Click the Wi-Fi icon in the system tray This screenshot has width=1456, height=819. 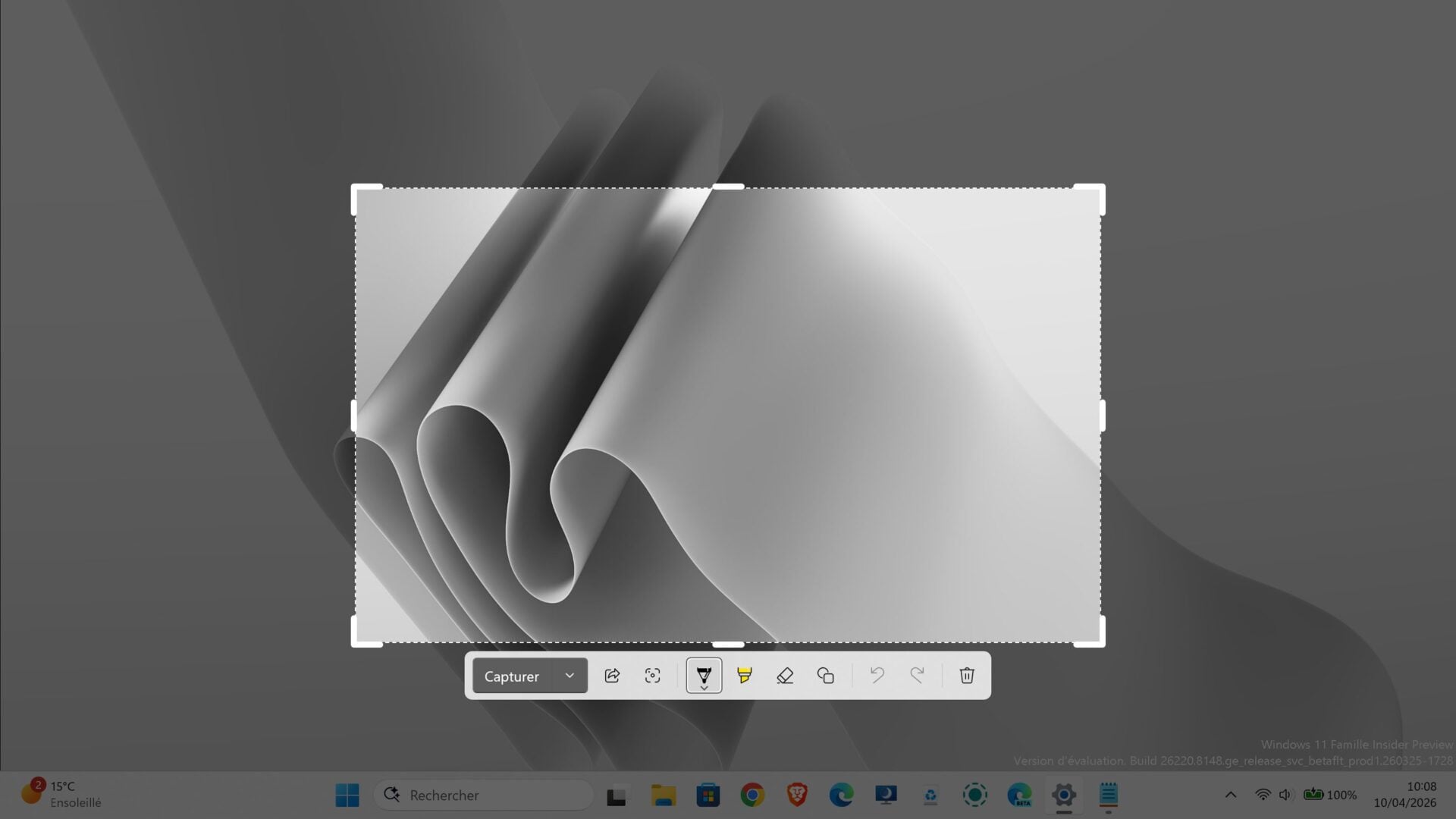pos(1262,795)
